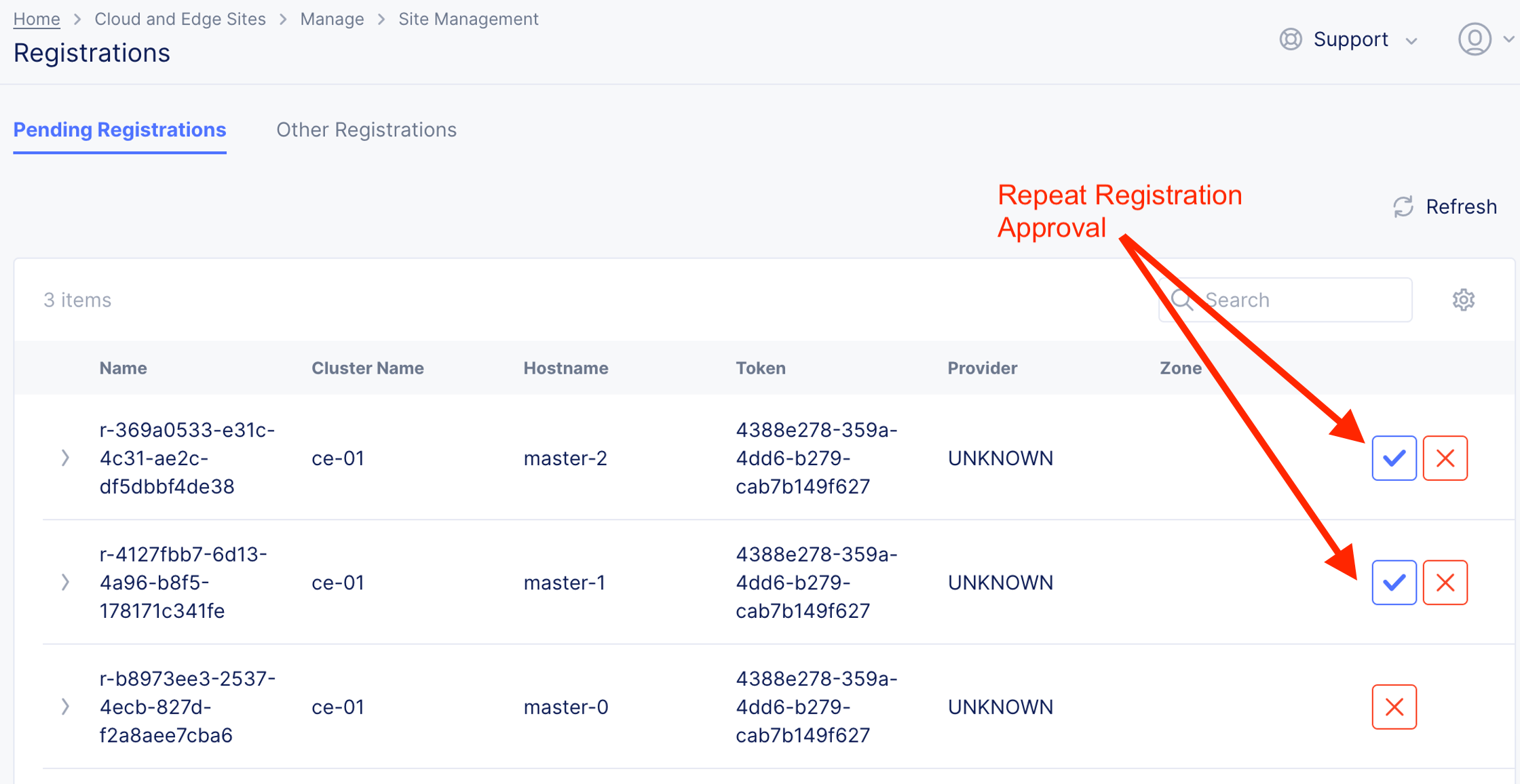This screenshot has width=1520, height=784.
Task: Click the Manage breadcrumb
Action: click(x=332, y=19)
